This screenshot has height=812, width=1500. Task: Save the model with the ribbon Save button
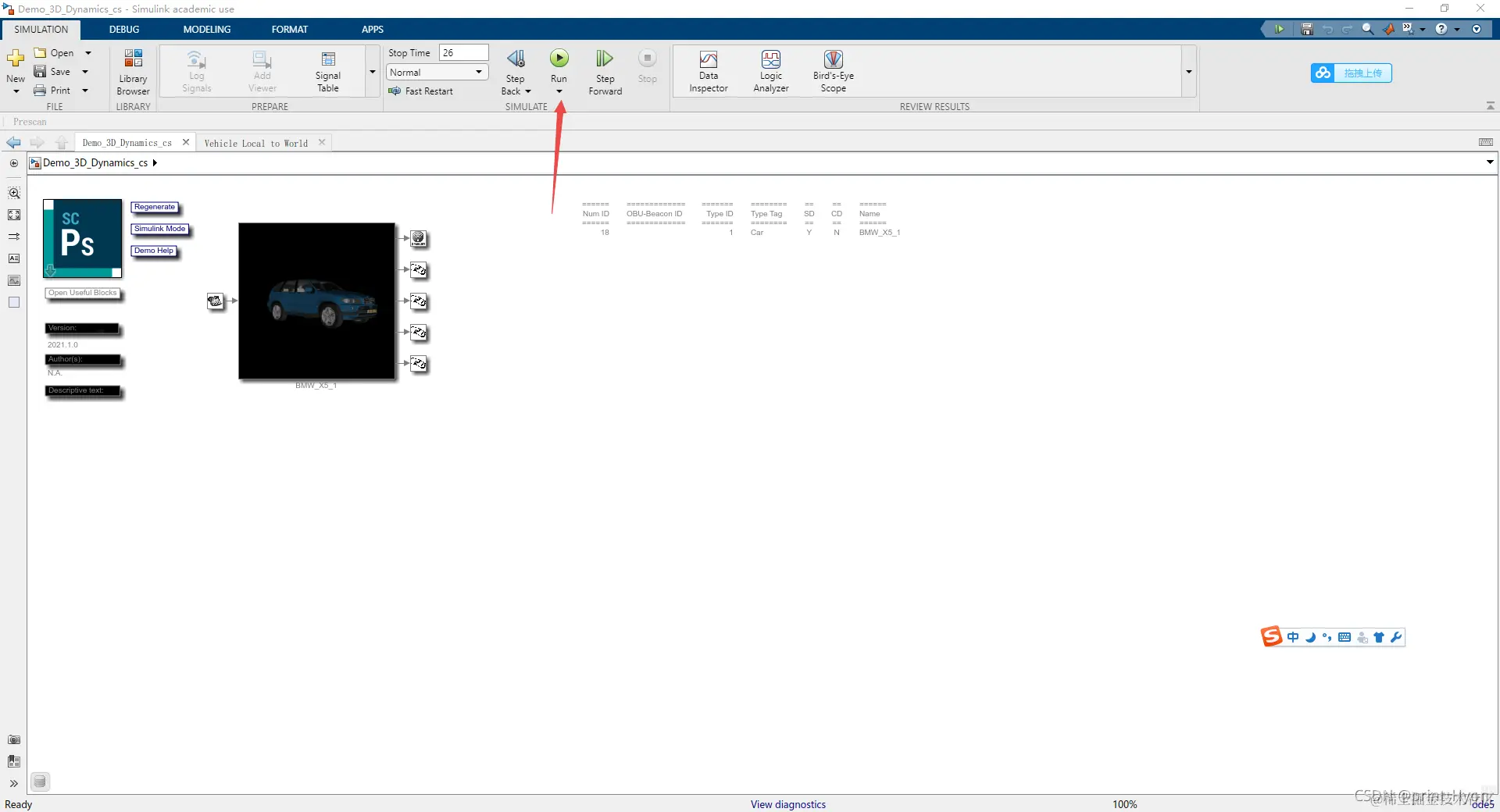point(52,72)
